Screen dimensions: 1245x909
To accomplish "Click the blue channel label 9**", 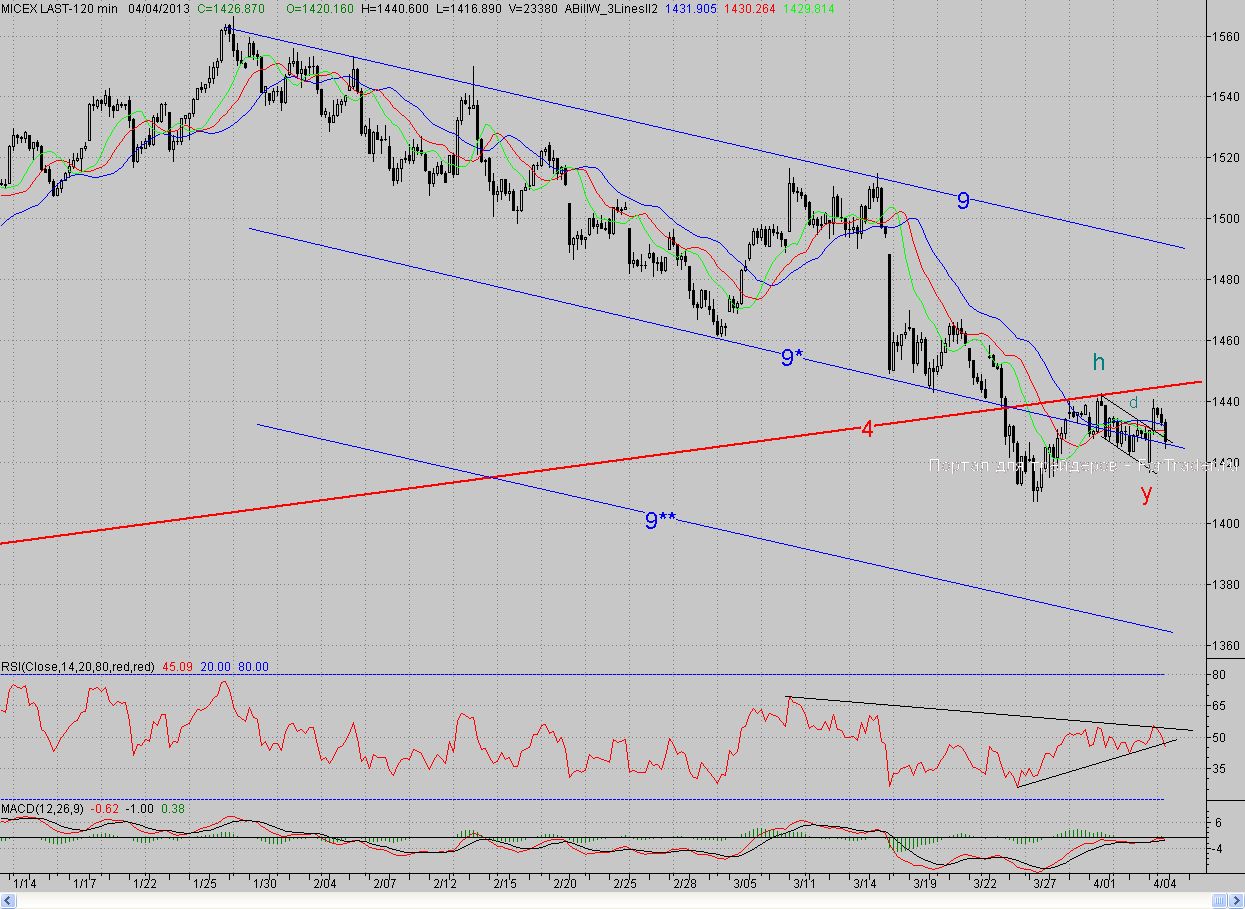I will [x=660, y=520].
